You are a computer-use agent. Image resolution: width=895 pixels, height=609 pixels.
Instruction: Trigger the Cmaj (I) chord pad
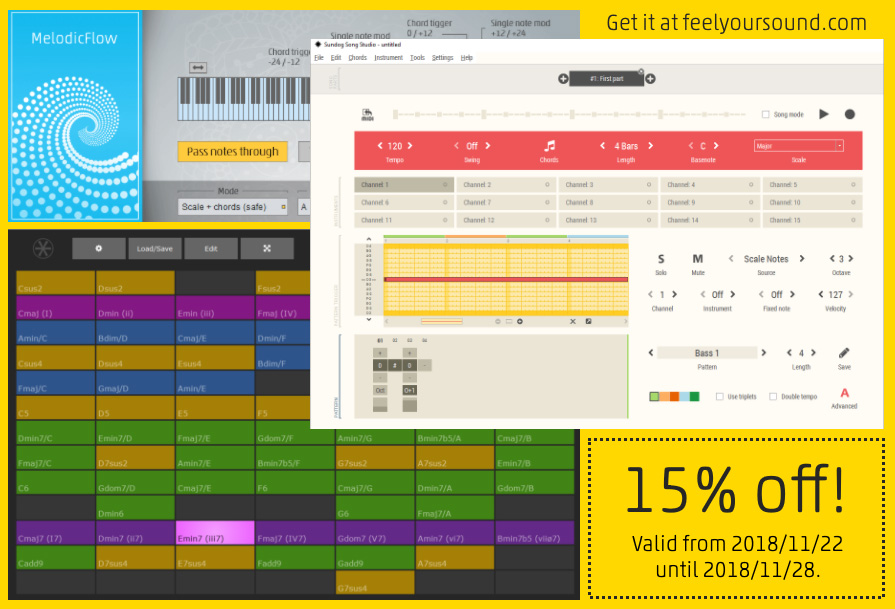(x=55, y=308)
